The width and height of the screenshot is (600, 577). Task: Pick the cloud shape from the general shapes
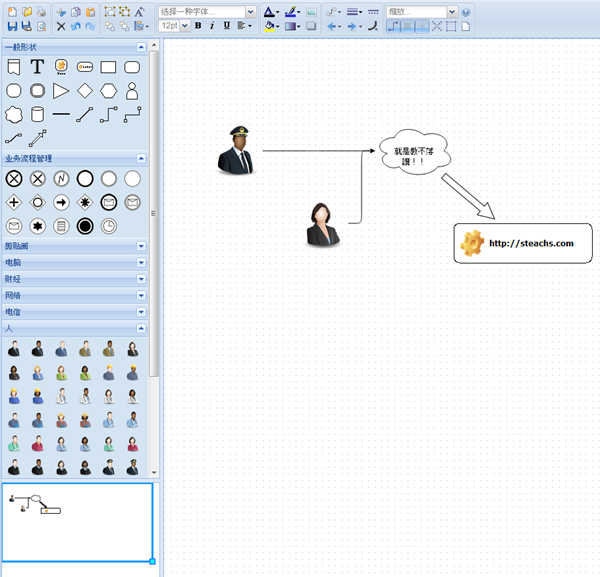click(14, 114)
